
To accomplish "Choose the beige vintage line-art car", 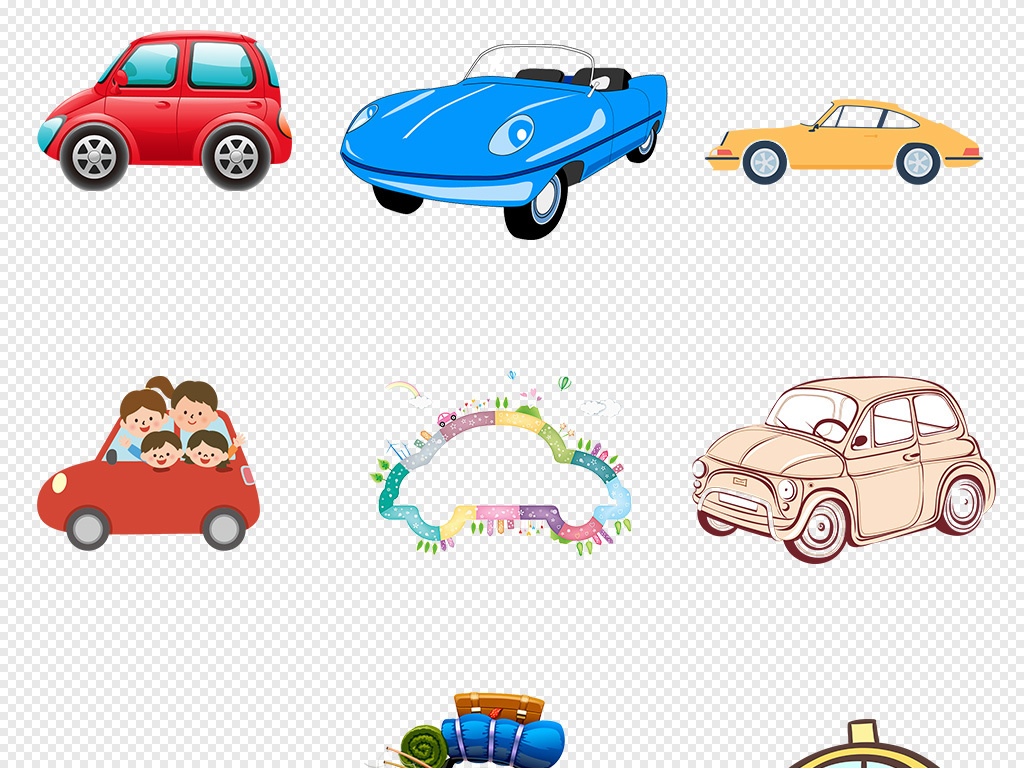I will (843, 467).
